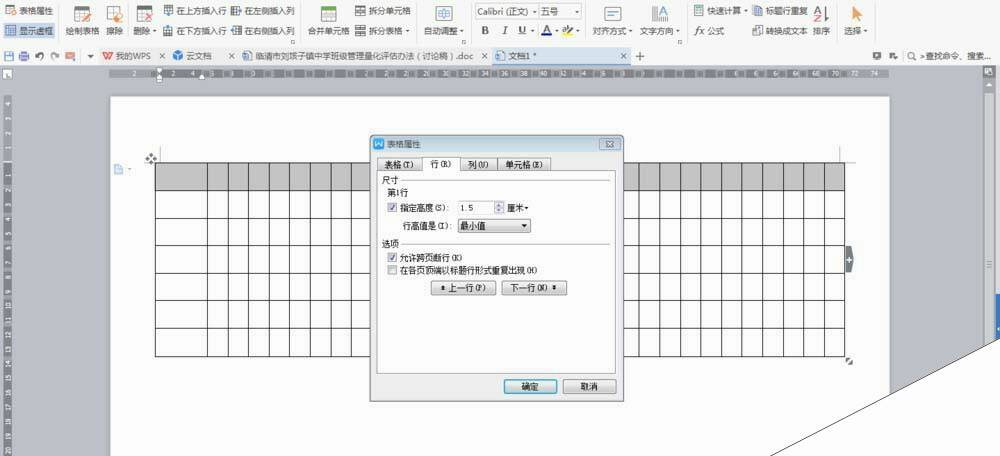Toggle italic formatting
The image size is (1000, 456).
[x=504, y=31]
